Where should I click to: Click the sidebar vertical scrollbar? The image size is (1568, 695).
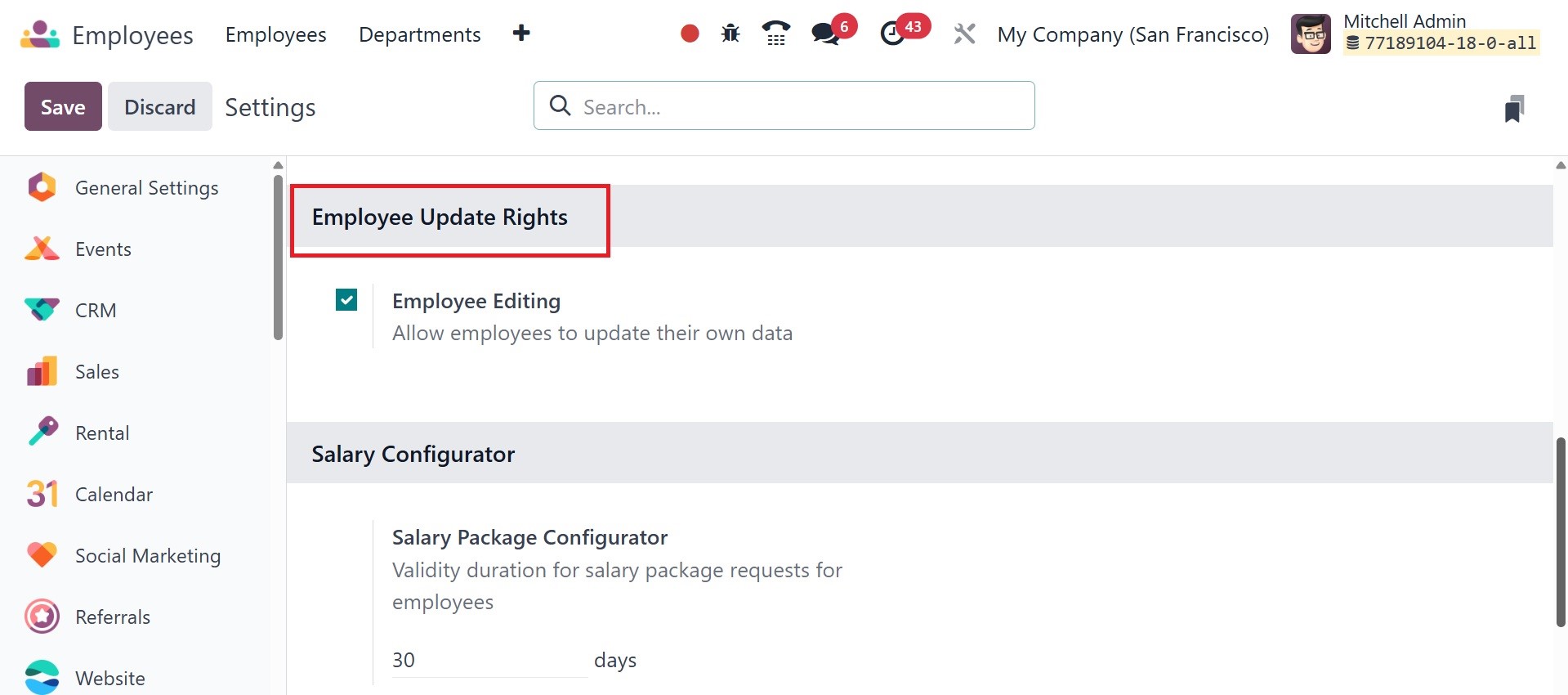point(278,258)
